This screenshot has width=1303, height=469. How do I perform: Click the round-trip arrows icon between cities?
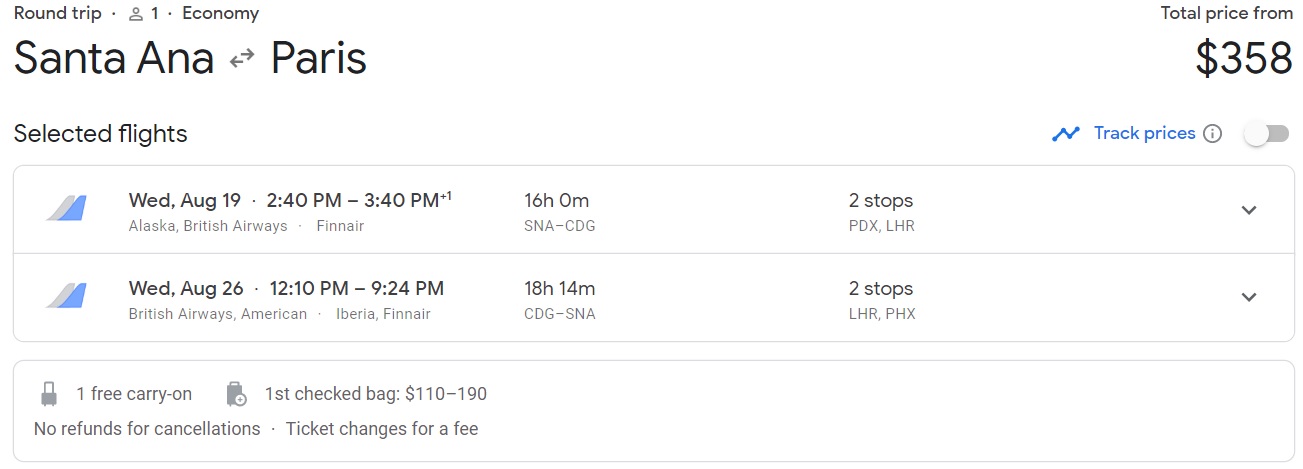[x=242, y=59]
